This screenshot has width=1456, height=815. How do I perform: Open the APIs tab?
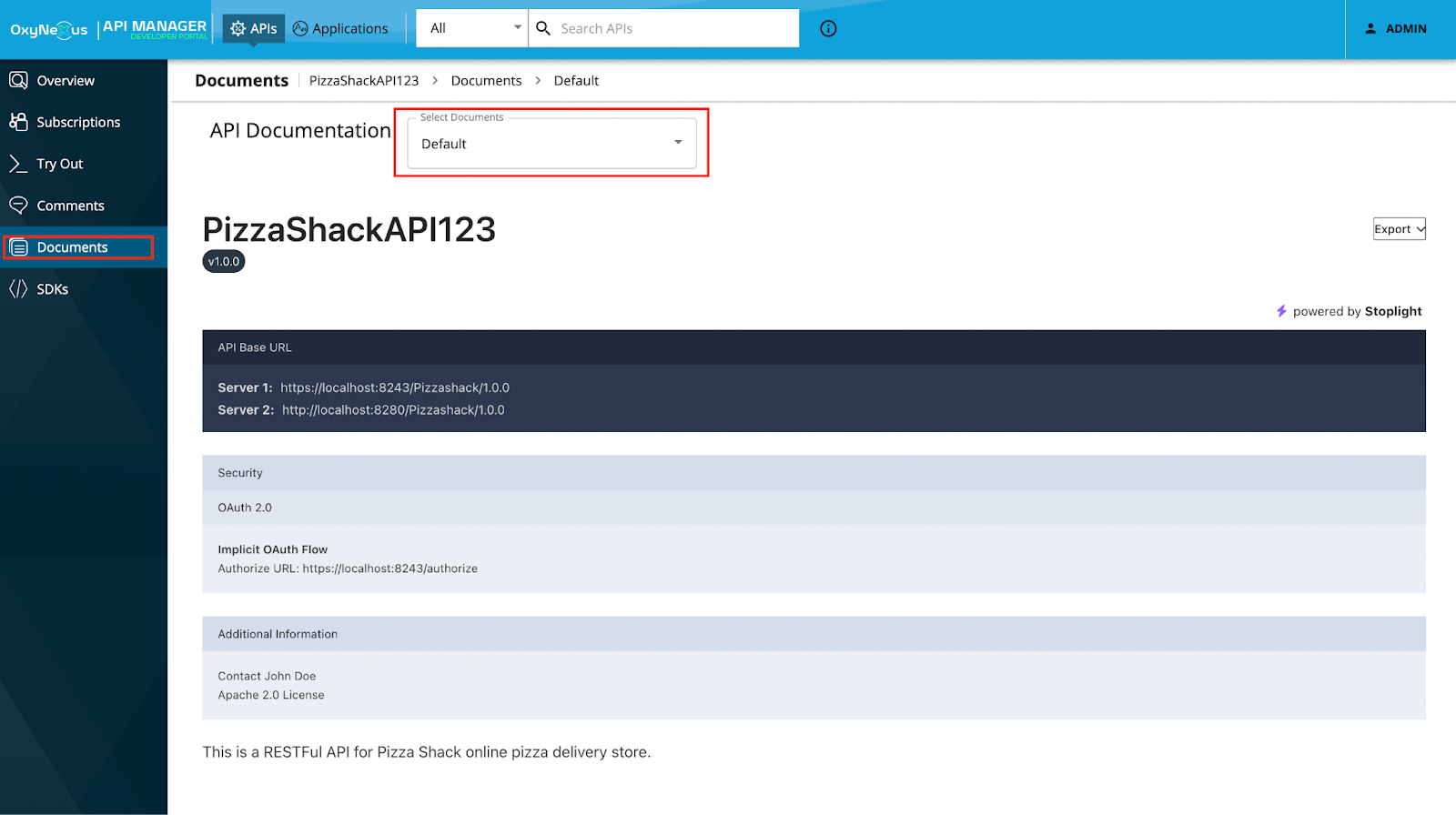(x=254, y=28)
